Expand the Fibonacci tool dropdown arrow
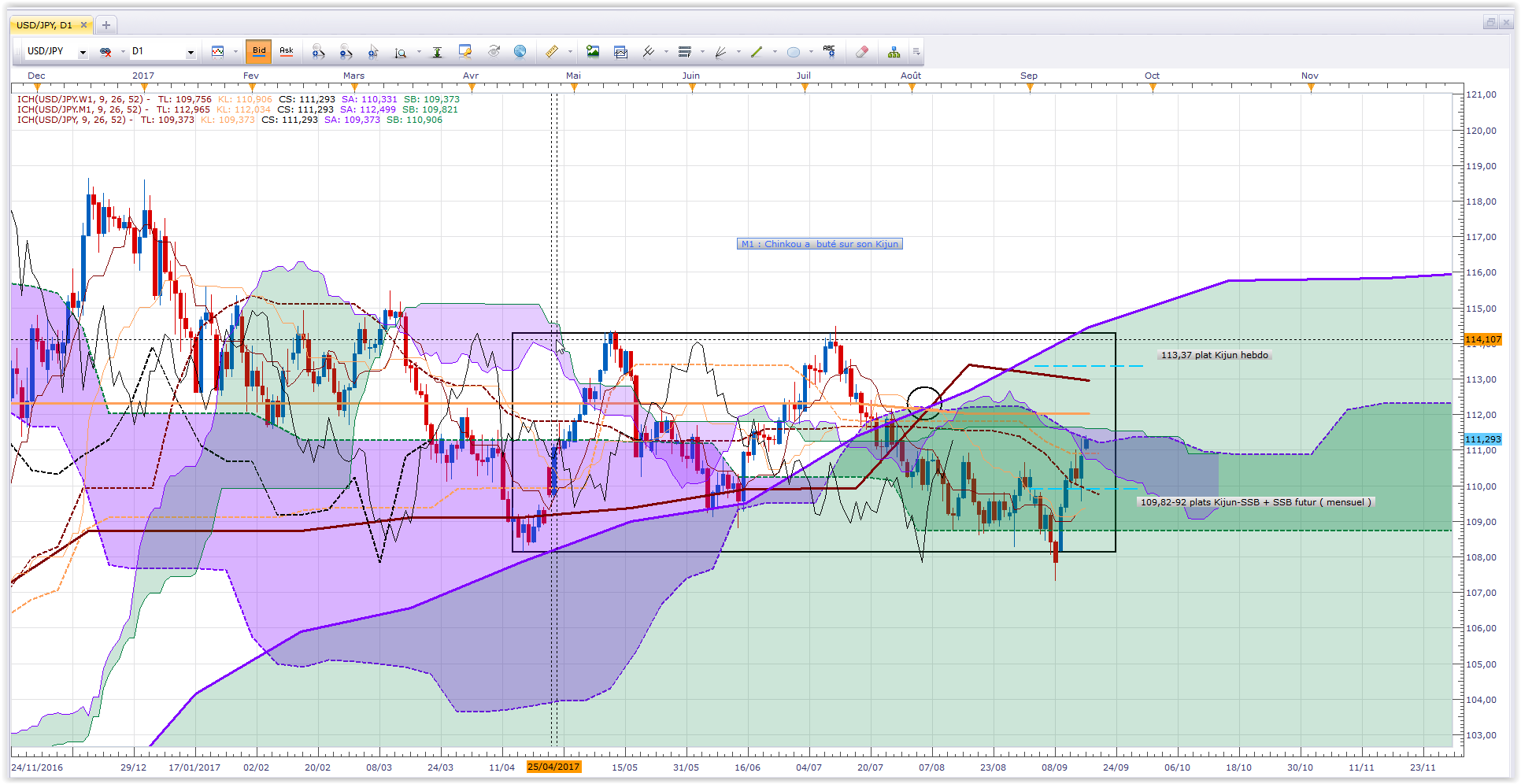Image resolution: width=1521 pixels, height=784 pixels. pos(702,52)
